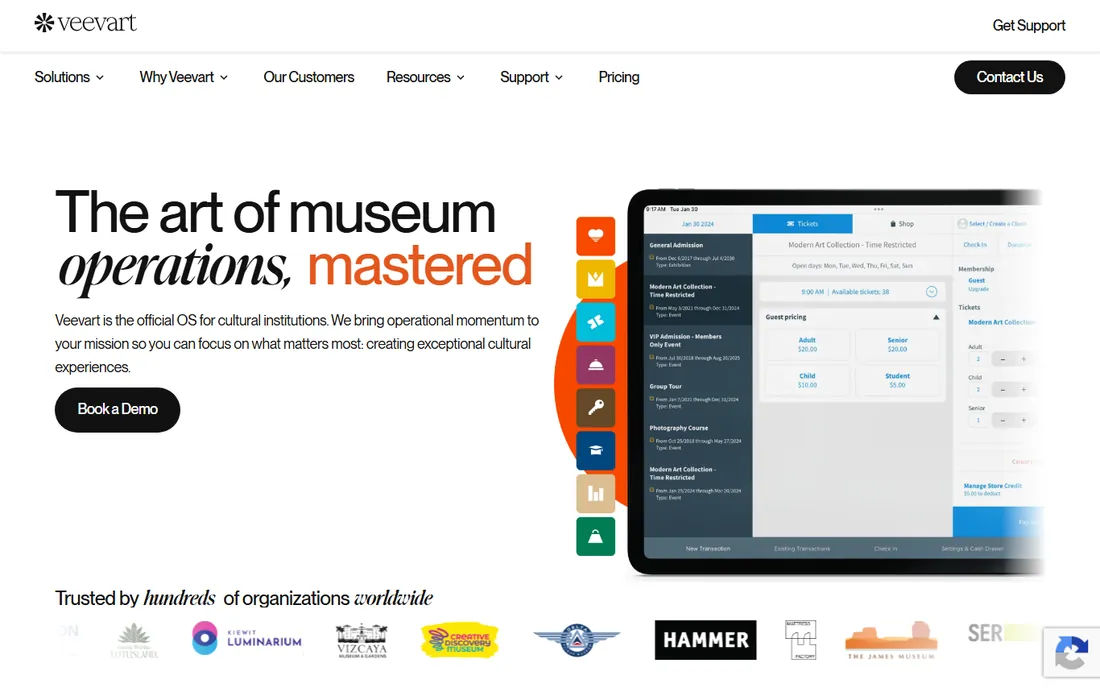This screenshot has height=688, width=1100.
Task: Open the Our Customers page
Action: [x=309, y=77]
